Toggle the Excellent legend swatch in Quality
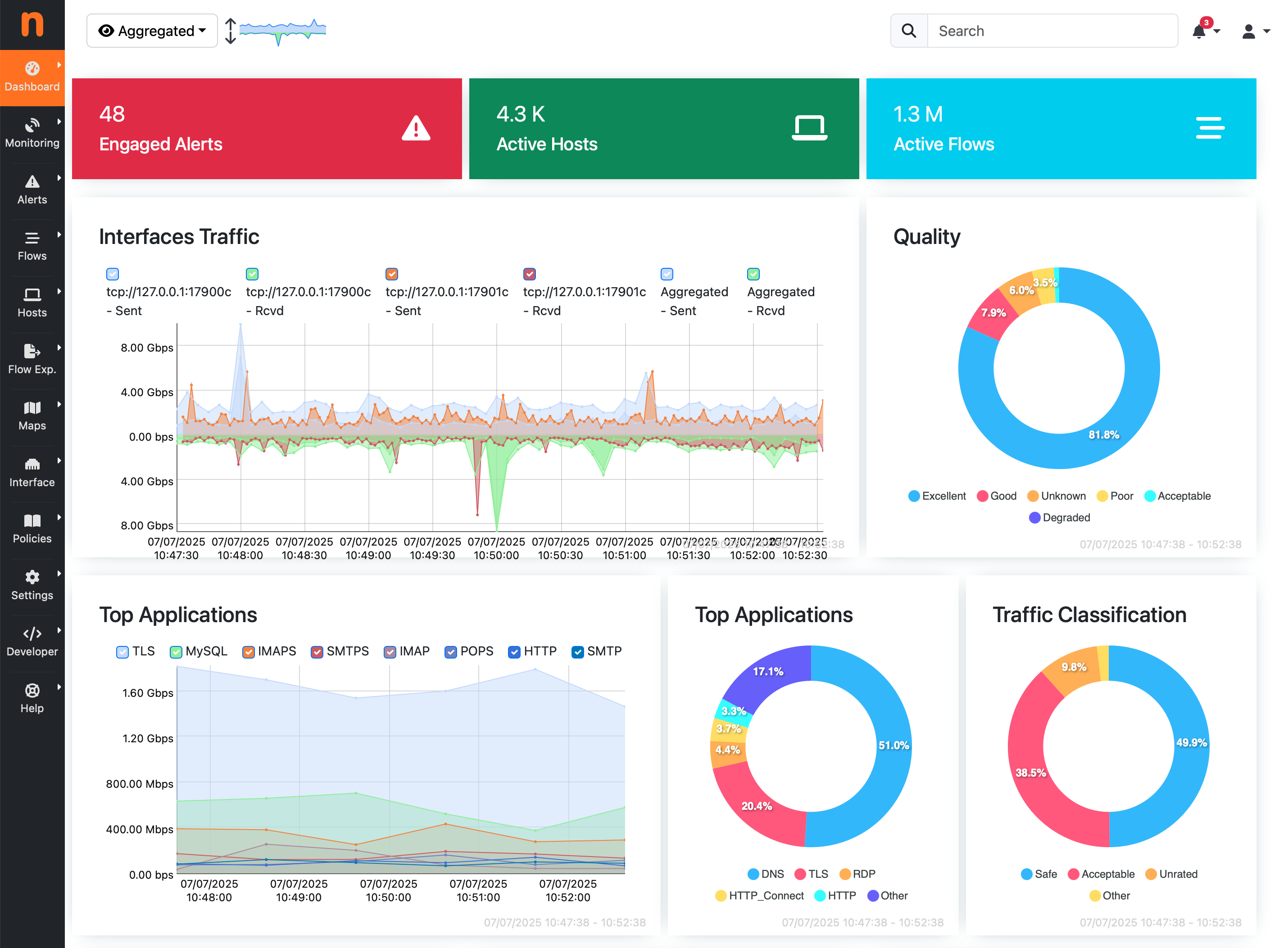Screen dimensions: 1288x948 coord(914,496)
